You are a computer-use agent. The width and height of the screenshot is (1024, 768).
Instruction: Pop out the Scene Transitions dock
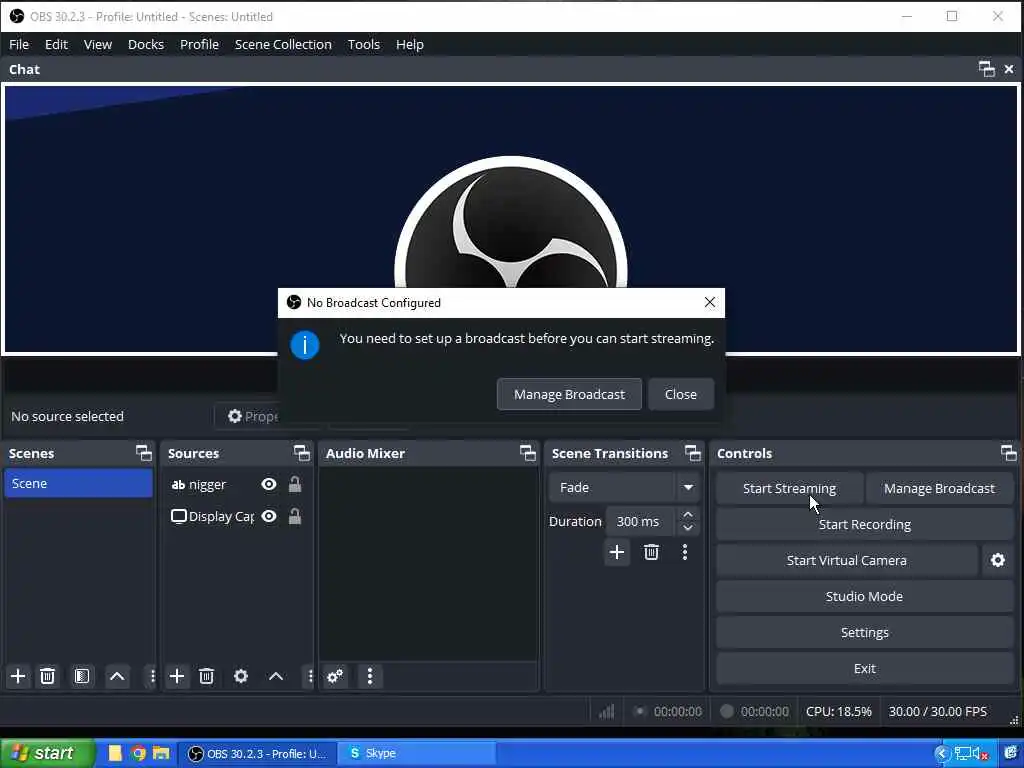pos(693,453)
